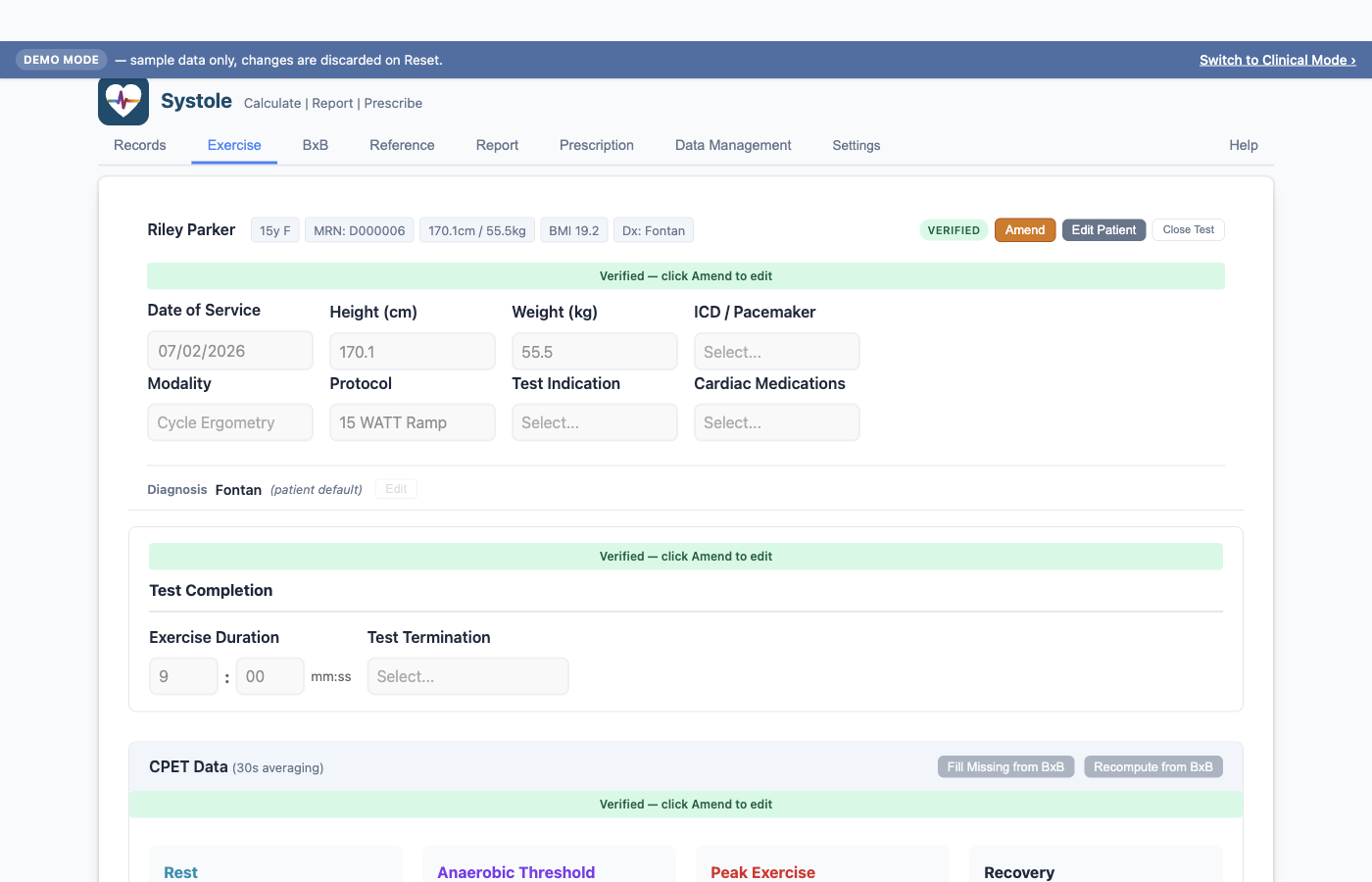Screen dimensions: 1372x882
Task: Open the Settings tab
Action: pos(857,145)
